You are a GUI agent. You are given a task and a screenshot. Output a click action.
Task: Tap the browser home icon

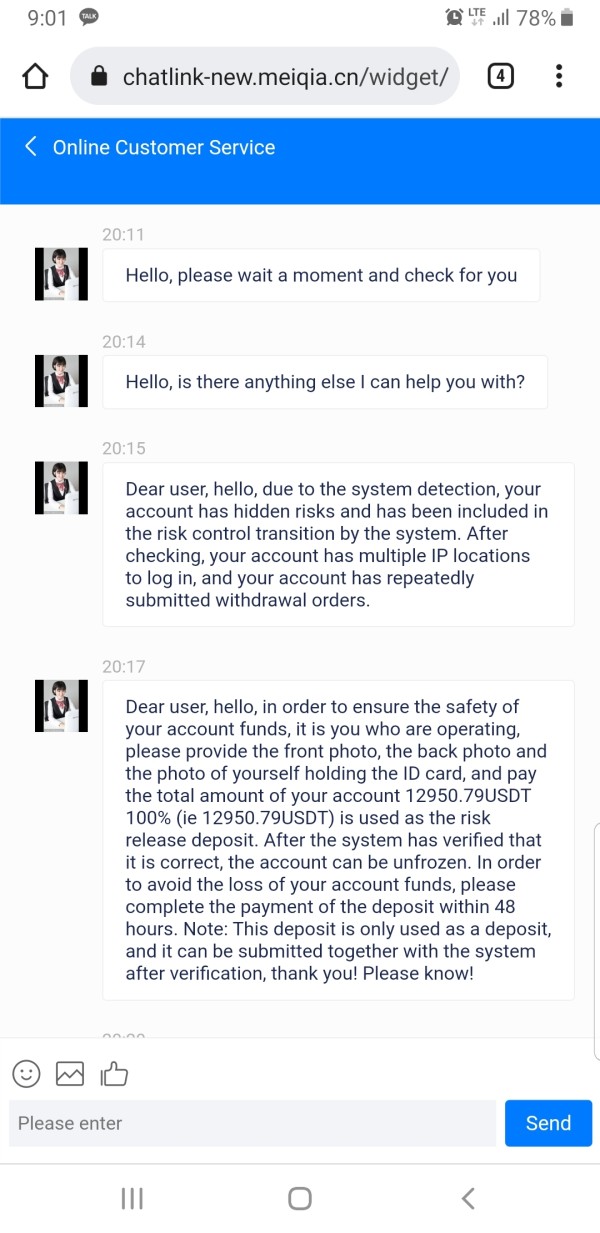(35, 76)
